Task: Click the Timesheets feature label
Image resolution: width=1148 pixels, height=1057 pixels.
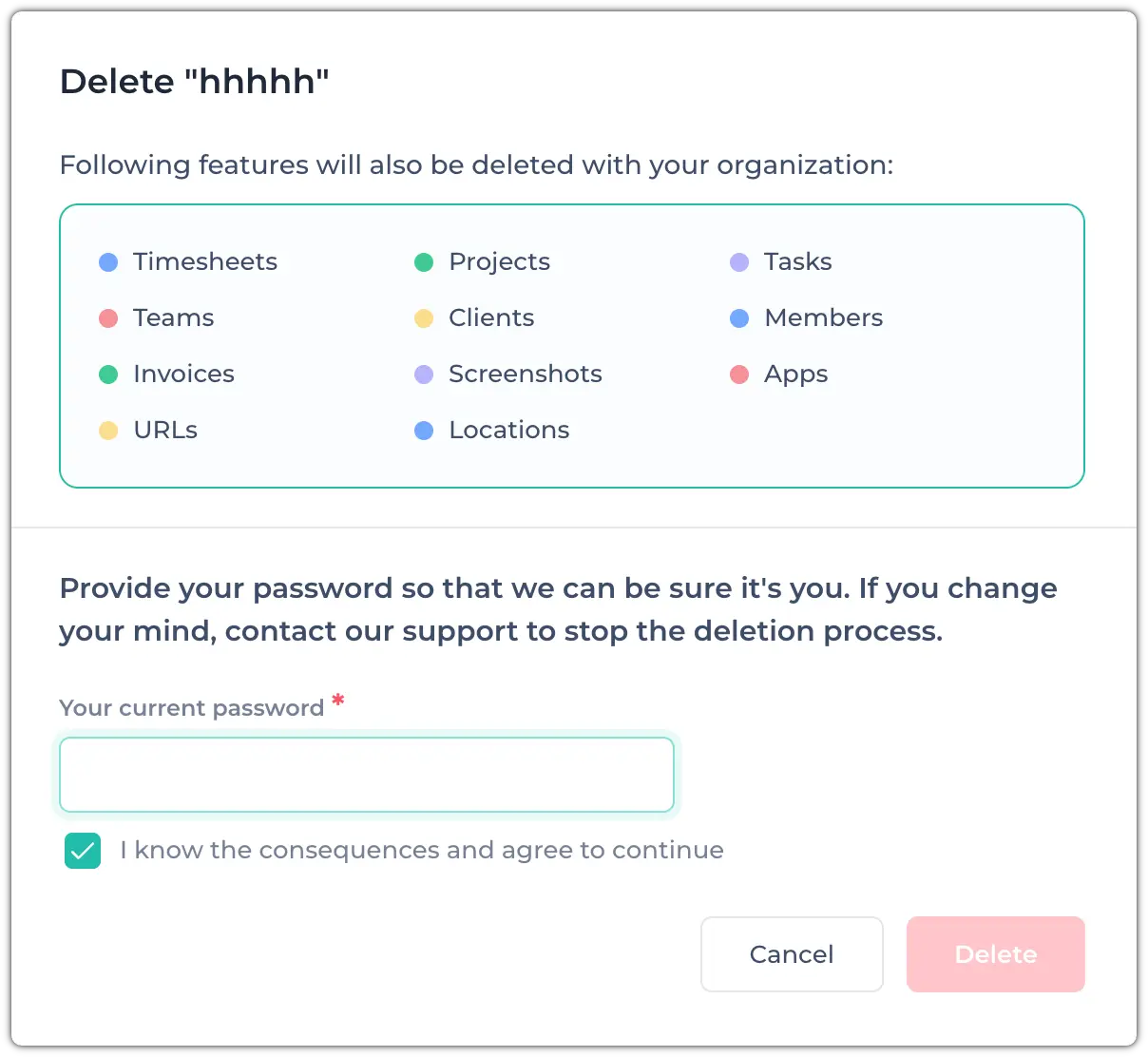Action: [205, 261]
